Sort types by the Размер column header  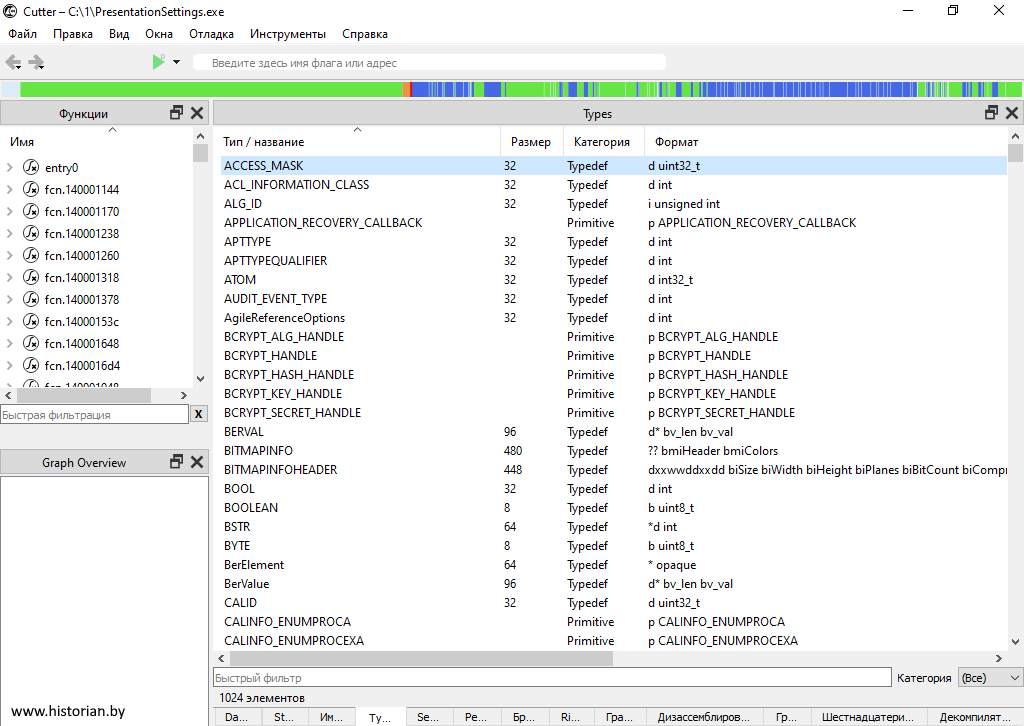click(530, 142)
